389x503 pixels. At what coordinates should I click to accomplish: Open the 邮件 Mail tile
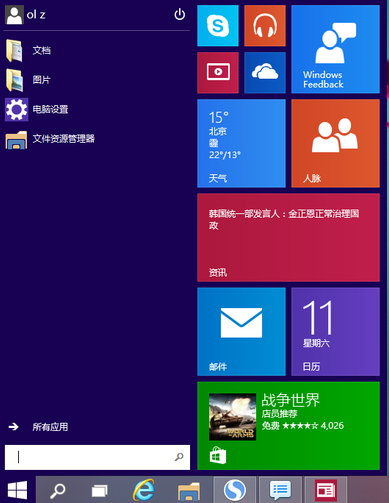tap(241, 332)
